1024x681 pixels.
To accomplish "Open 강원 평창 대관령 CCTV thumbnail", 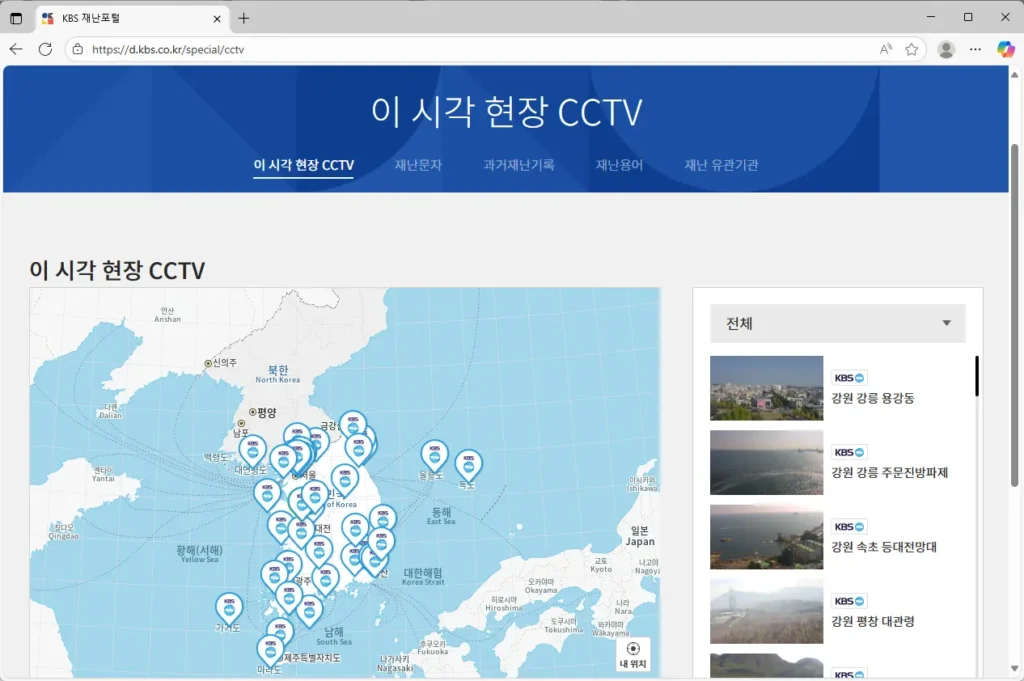I will tap(767, 611).
